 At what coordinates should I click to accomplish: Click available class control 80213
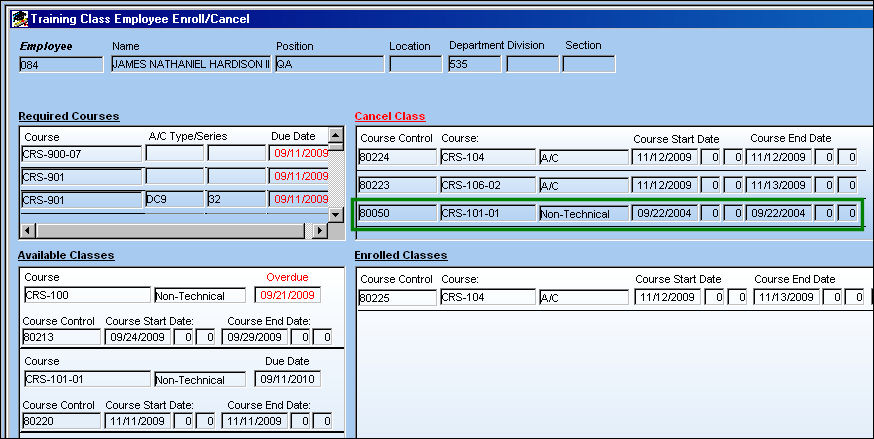click(61, 337)
